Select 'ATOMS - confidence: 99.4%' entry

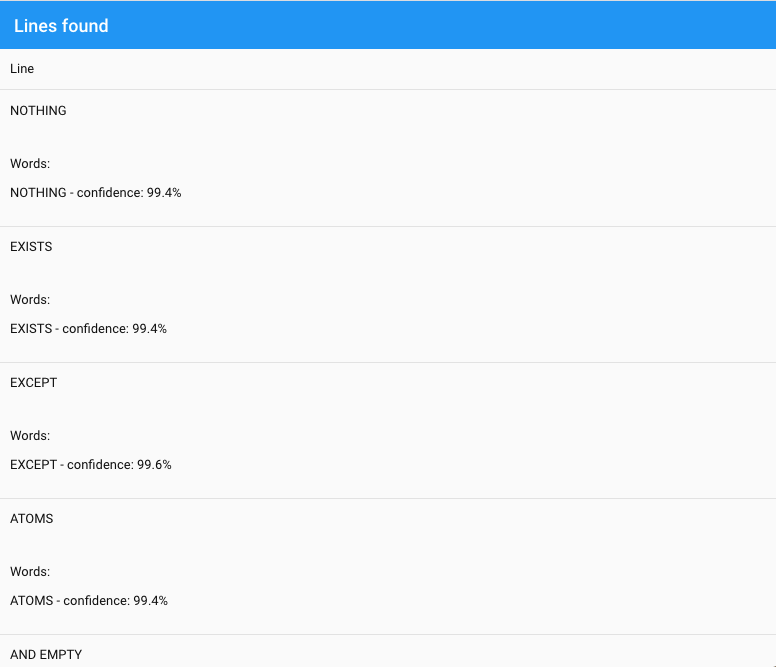point(89,601)
